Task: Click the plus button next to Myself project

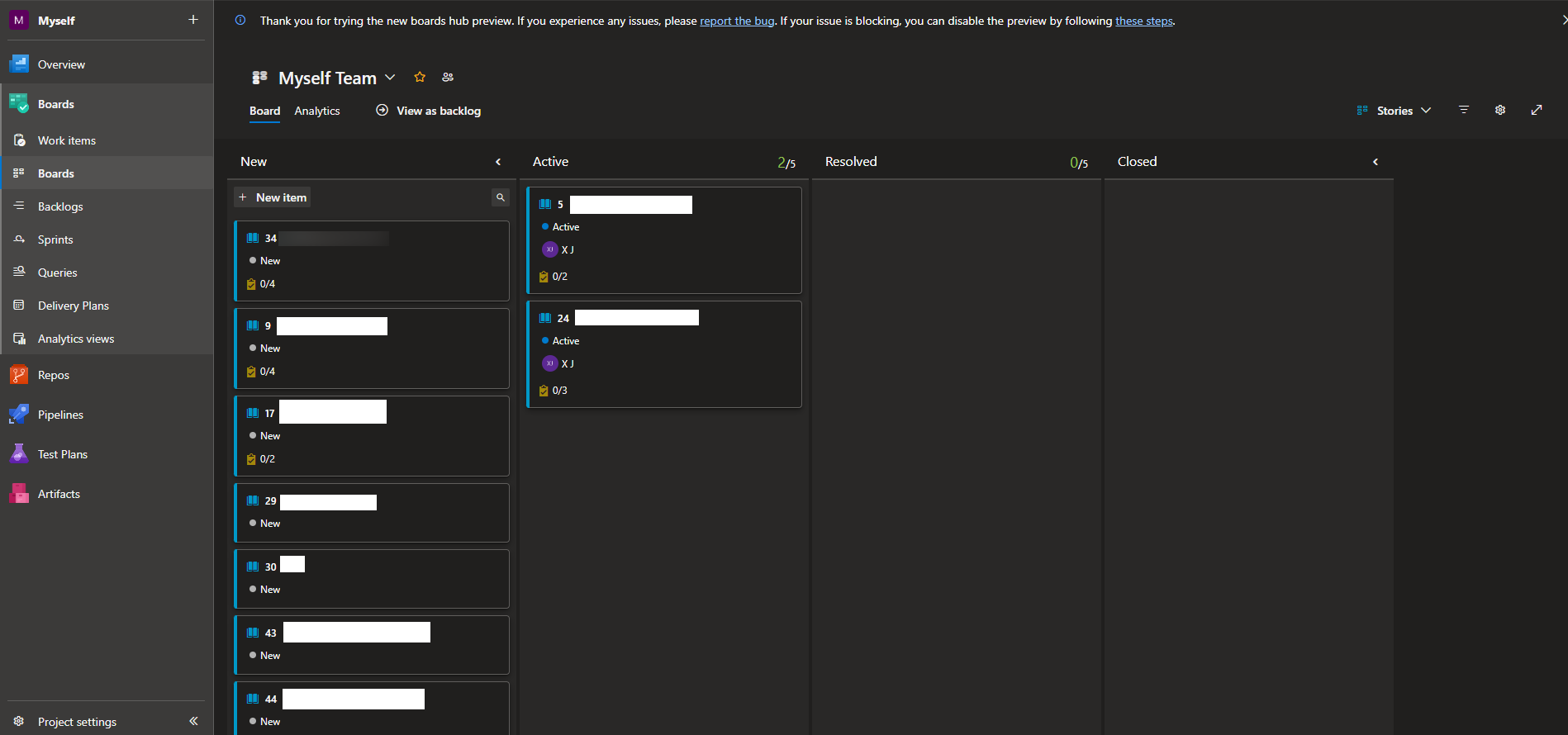Action: [193, 20]
